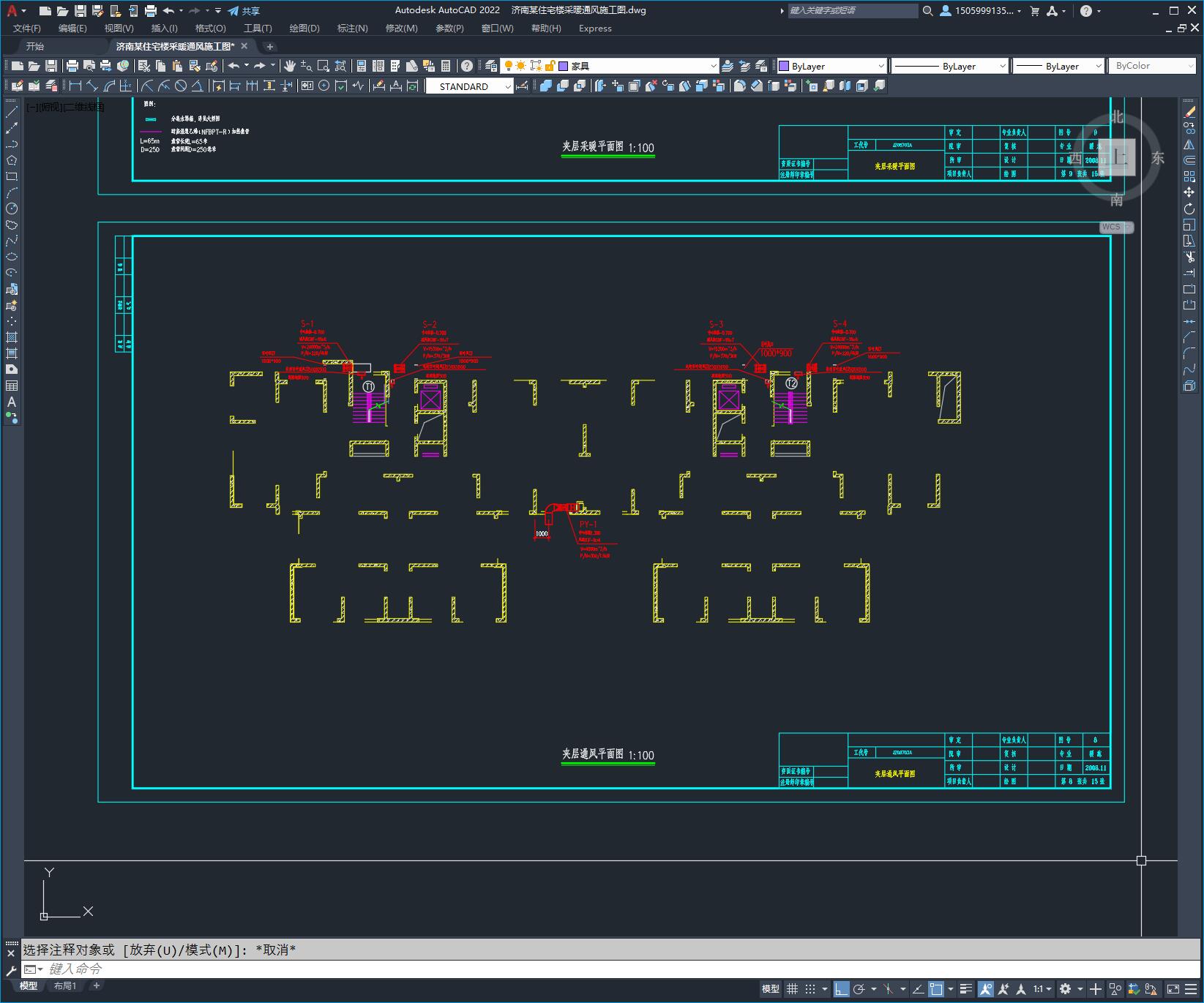
Task: Add a new drawing tab with plus
Action: click(269, 47)
